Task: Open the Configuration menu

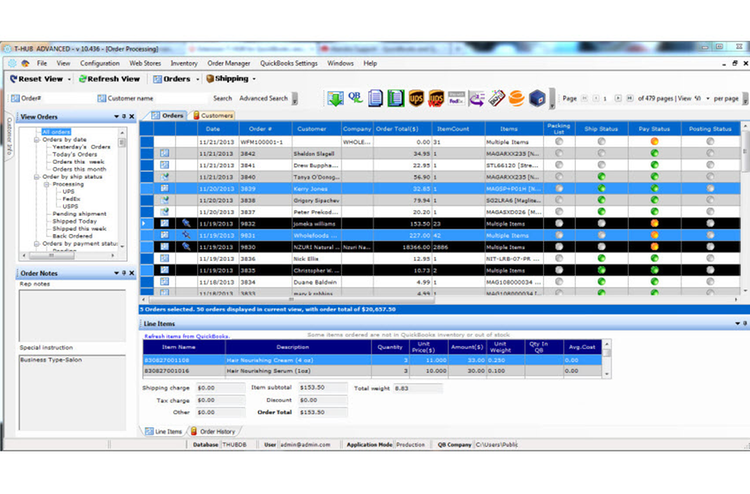Action: 99,63
